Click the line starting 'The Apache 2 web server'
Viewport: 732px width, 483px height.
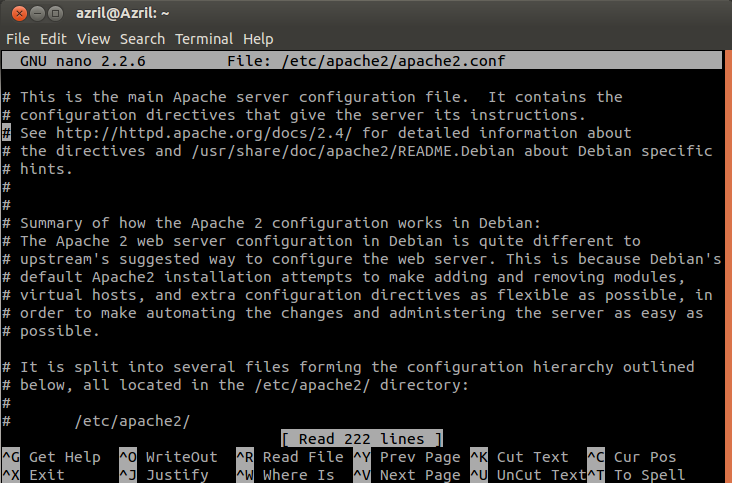tap(321, 241)
